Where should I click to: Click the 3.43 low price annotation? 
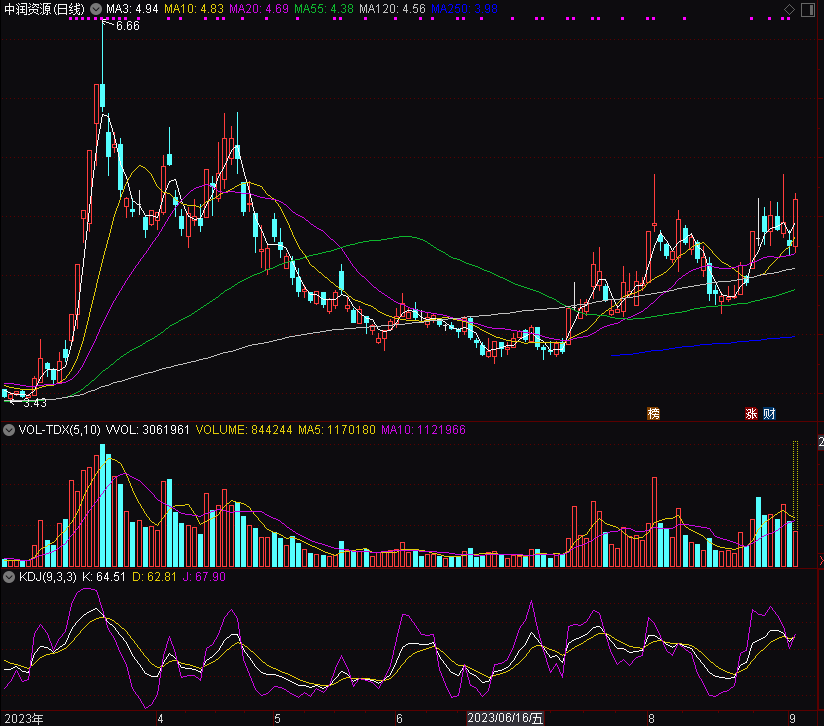34,403
